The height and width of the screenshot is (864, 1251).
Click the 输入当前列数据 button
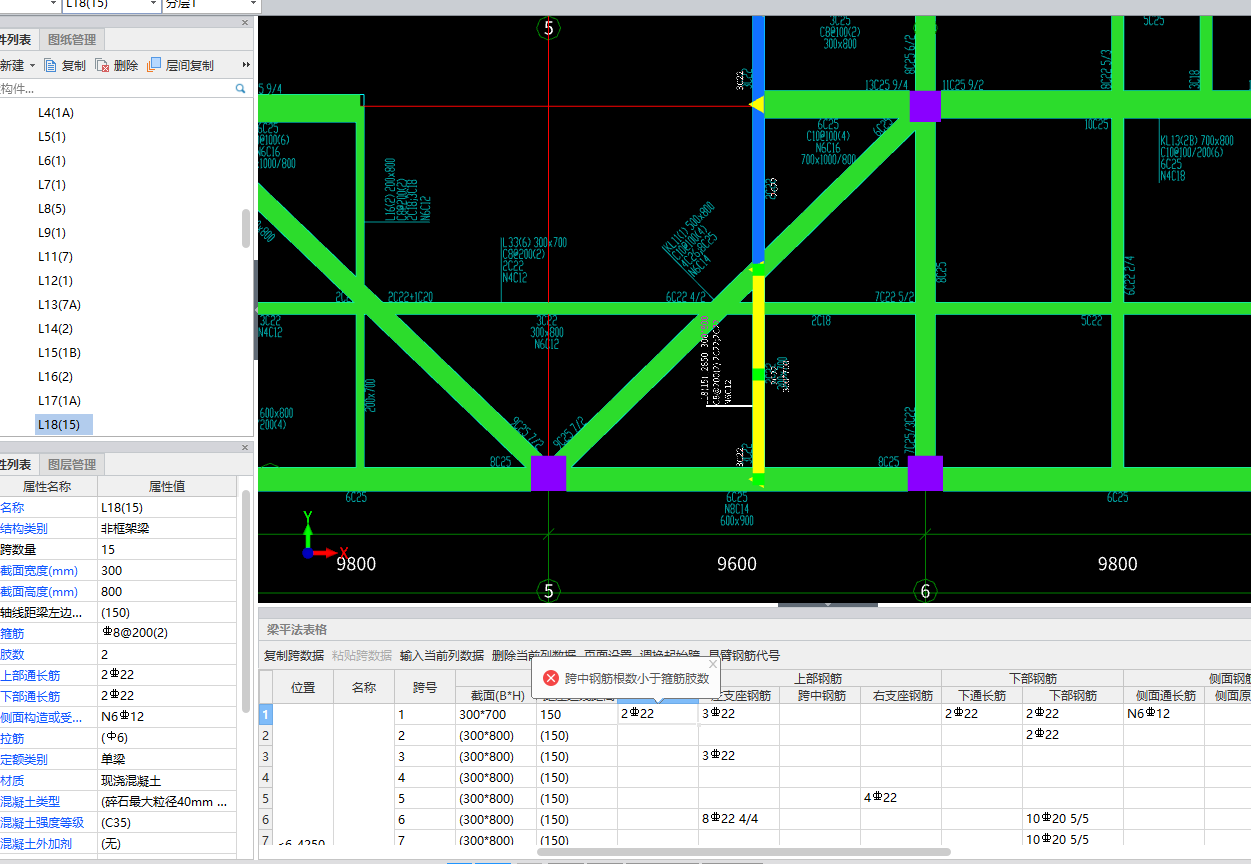point(442,656)
